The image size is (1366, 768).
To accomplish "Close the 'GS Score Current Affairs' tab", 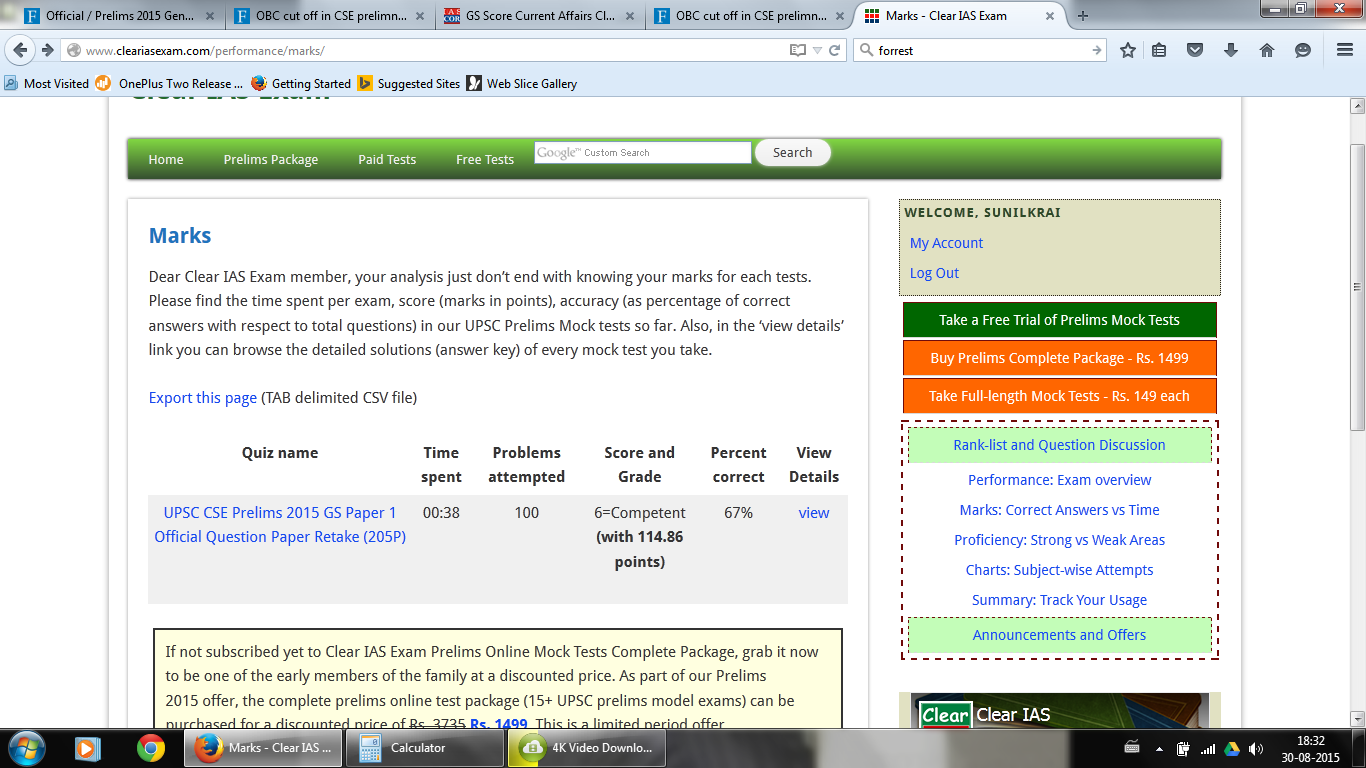I will 632,16.
